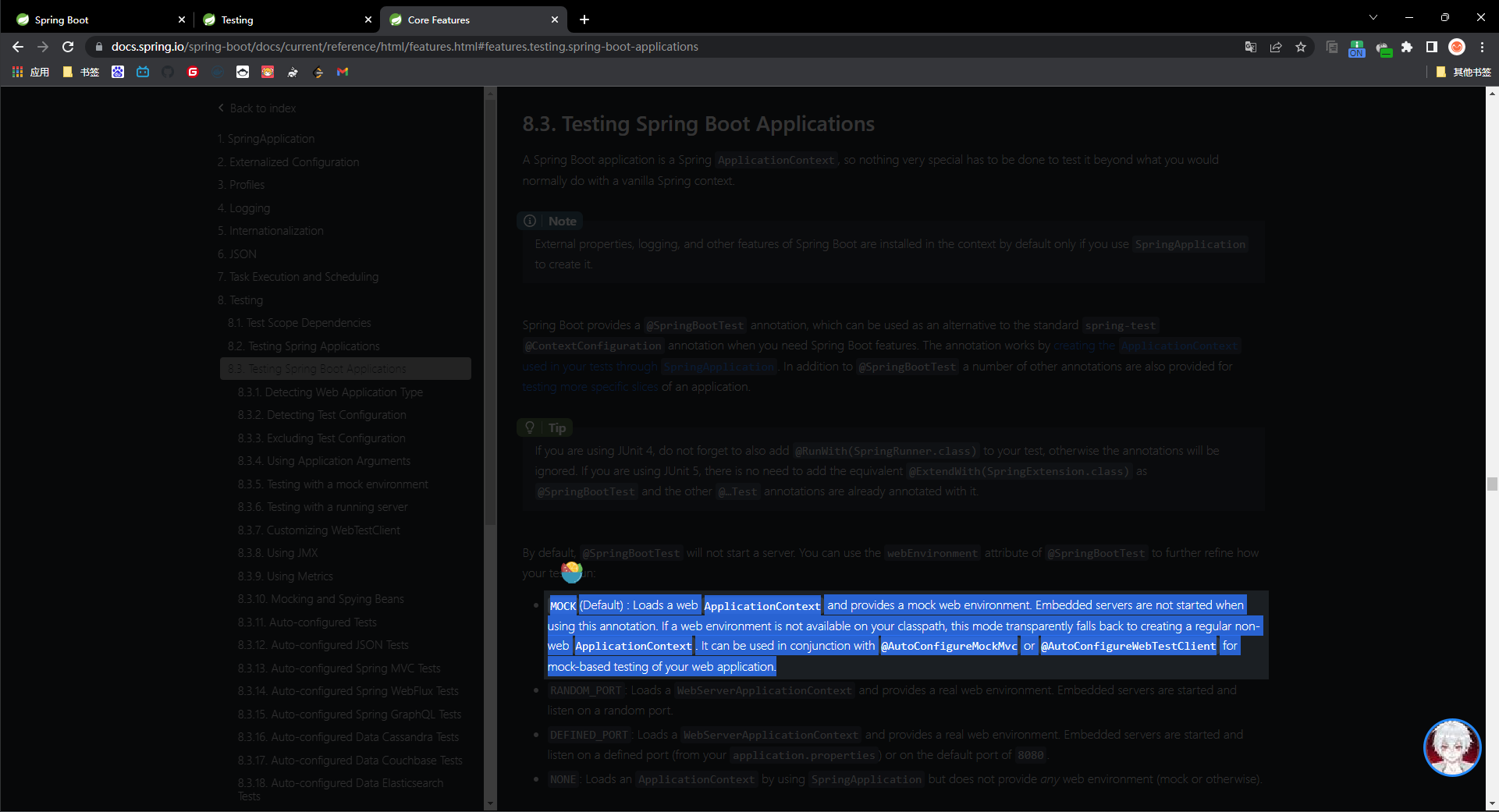The width and height of the screenshot is (1499, 812).
Task: Close the Core Features tab
Action: (x=555, y=20)
